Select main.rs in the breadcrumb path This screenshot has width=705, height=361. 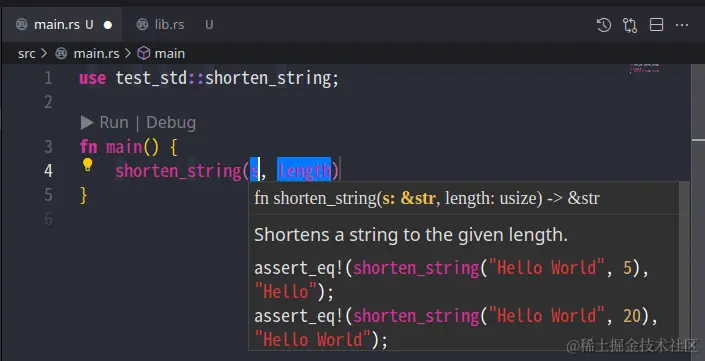tap(96, 53)
